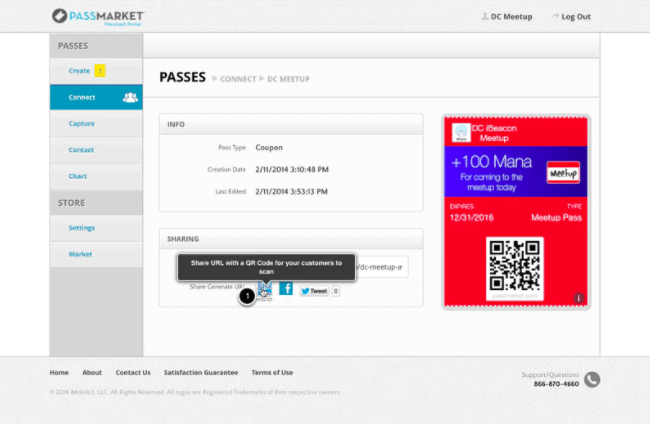
Task: Click the iBeacon logo on pass preview
Action: tap(461, 132)
